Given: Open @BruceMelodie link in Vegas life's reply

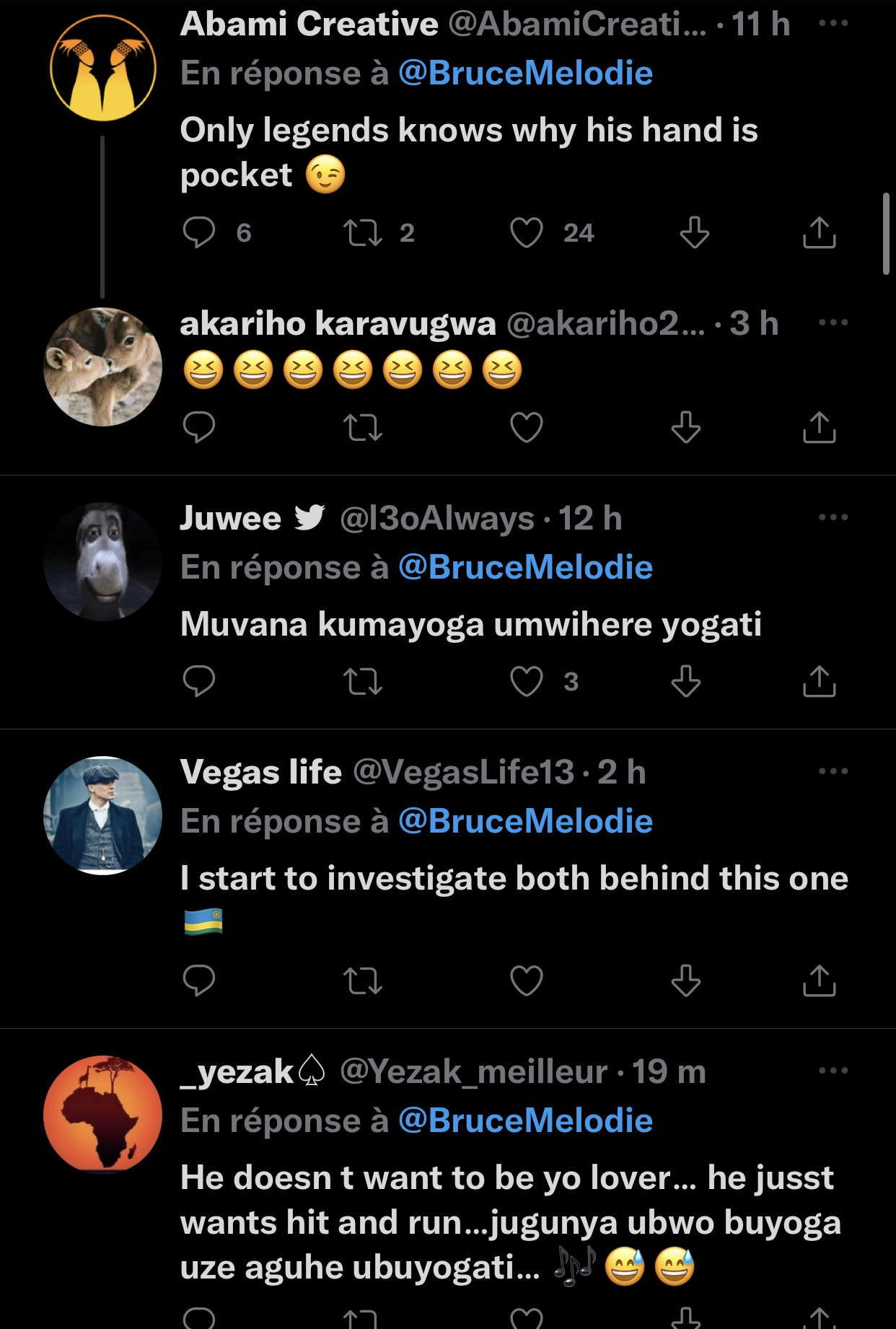Looking at the screenshot, I should tap(525, 821).
